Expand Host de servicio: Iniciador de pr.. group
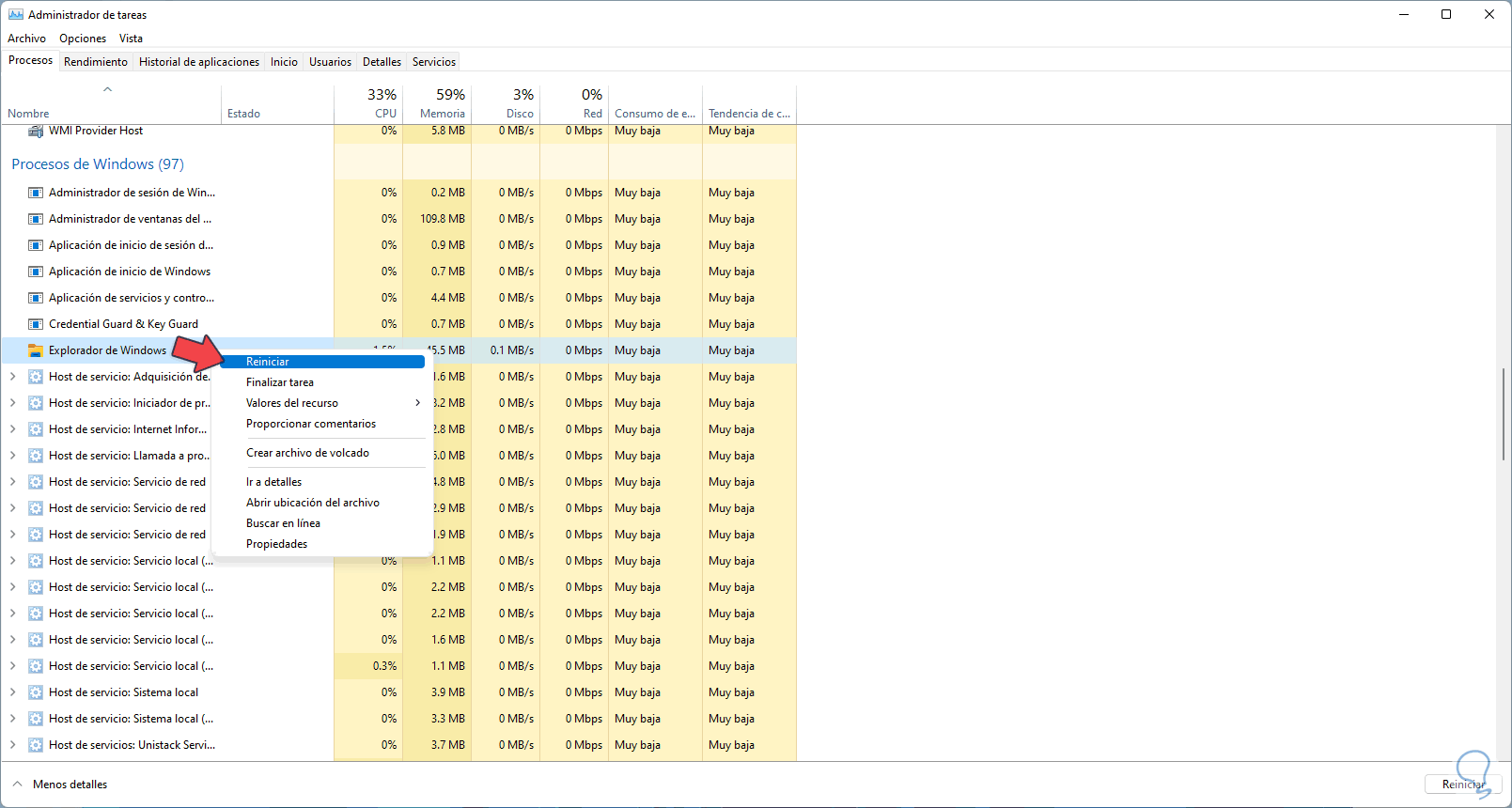Screen dimensions: 1512x808 point(12,403)
